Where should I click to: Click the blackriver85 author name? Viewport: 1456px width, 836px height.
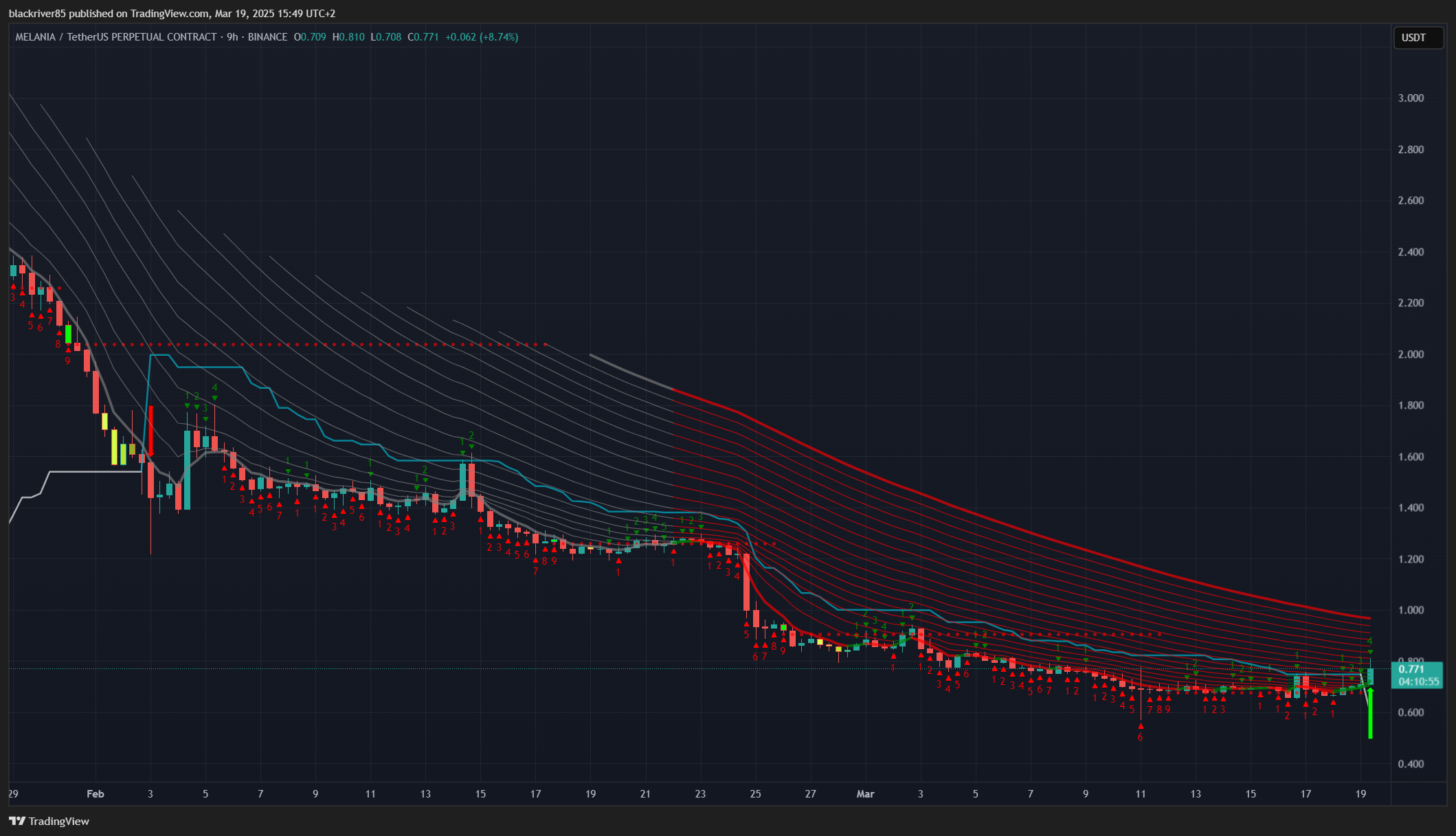pos(36,14)
